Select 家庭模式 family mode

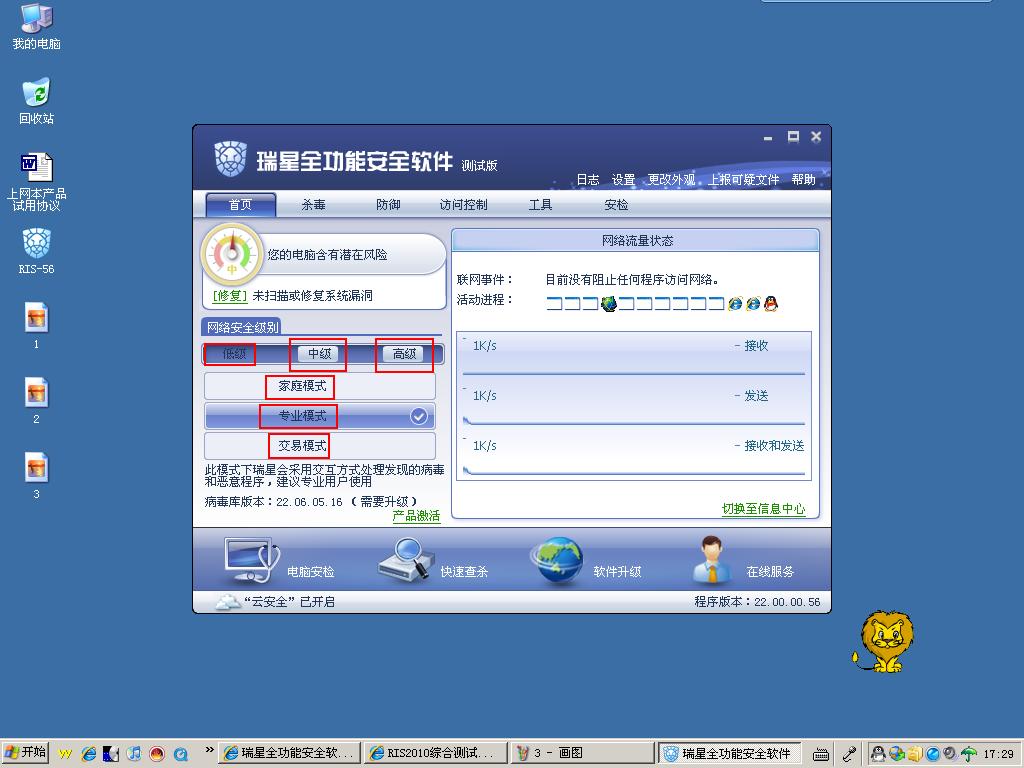coord(320,386)
